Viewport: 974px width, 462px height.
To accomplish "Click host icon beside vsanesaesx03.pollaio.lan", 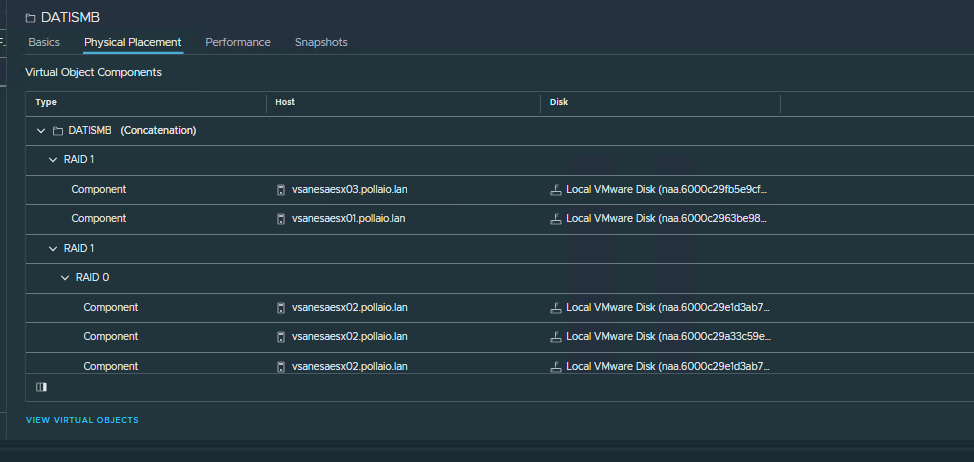I will [281, 189].
